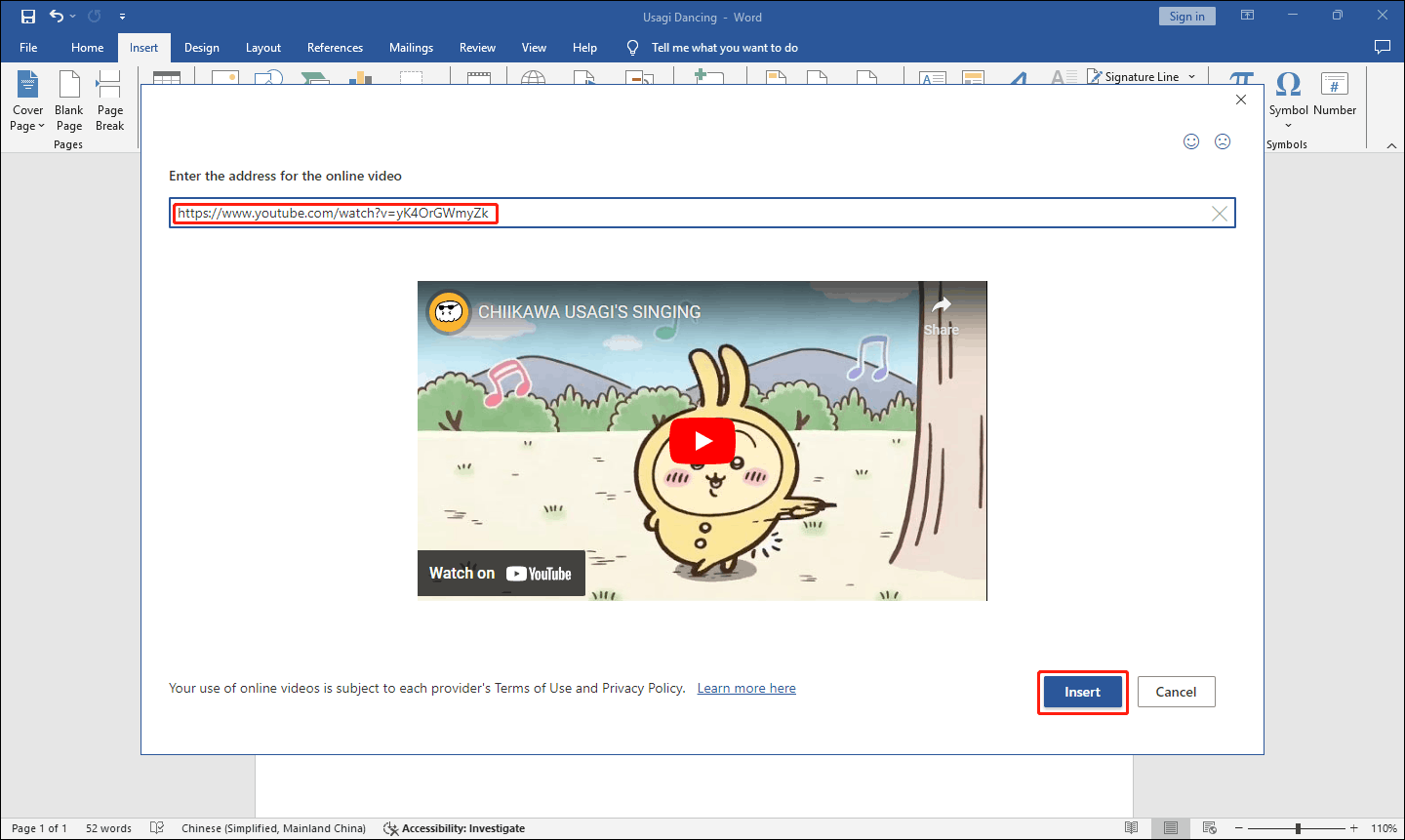Open Ribbon Display Options
This screenshot has height=840, width=1405.
1247,16
